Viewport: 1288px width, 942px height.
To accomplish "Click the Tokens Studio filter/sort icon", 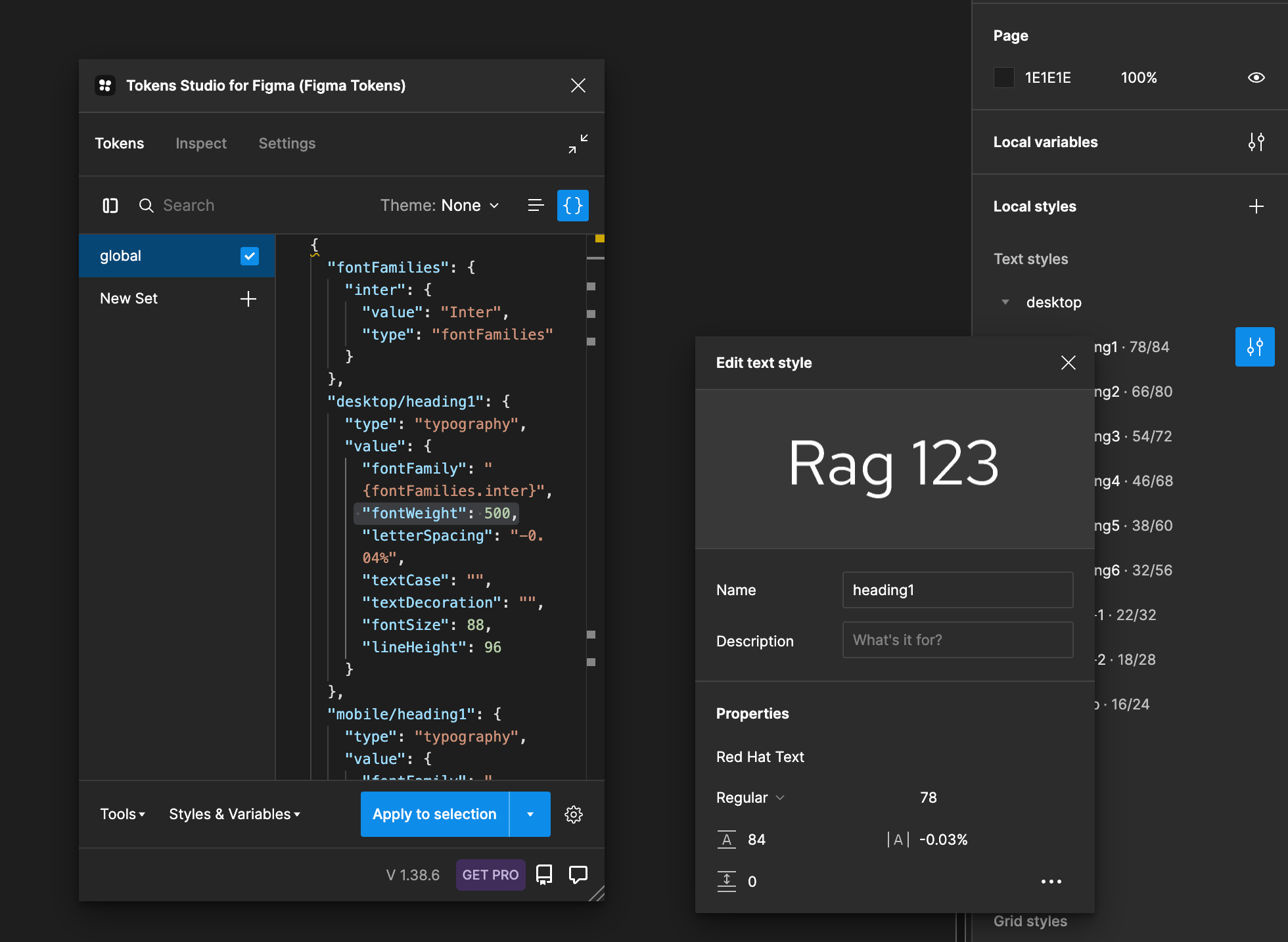I will (x=536, y=205).
